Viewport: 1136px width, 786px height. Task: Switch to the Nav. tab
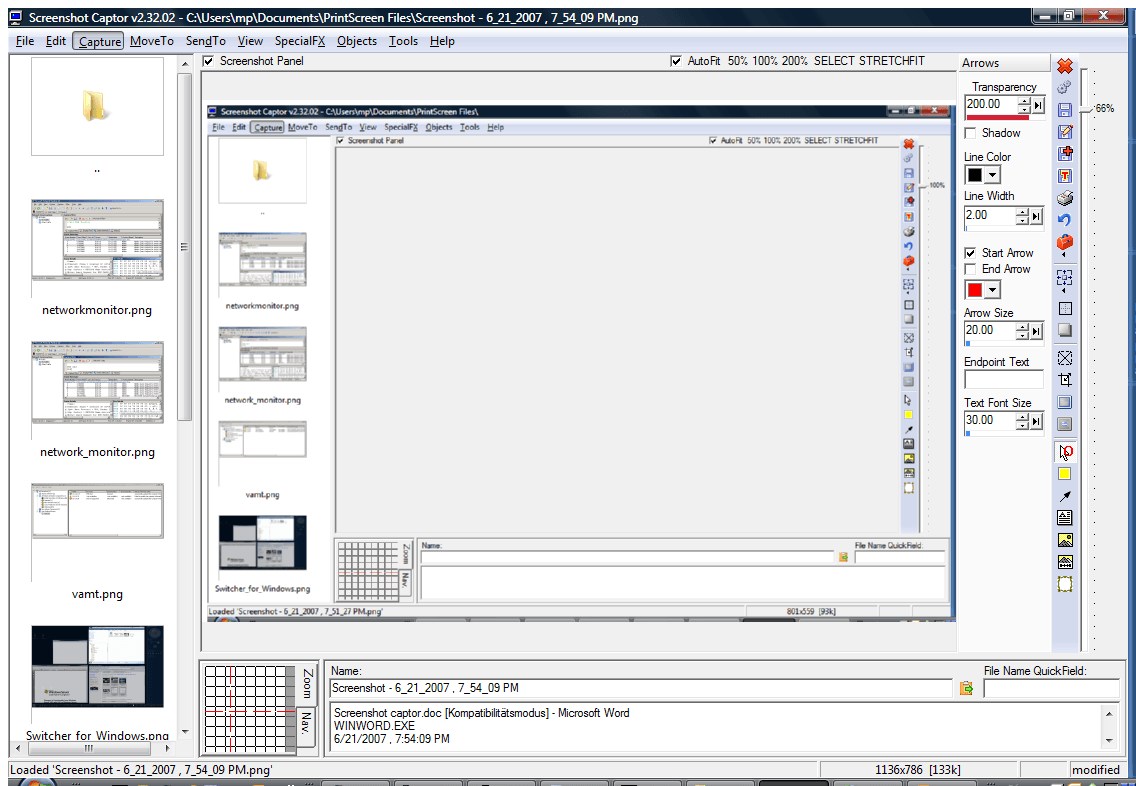(x=306, y=727)
